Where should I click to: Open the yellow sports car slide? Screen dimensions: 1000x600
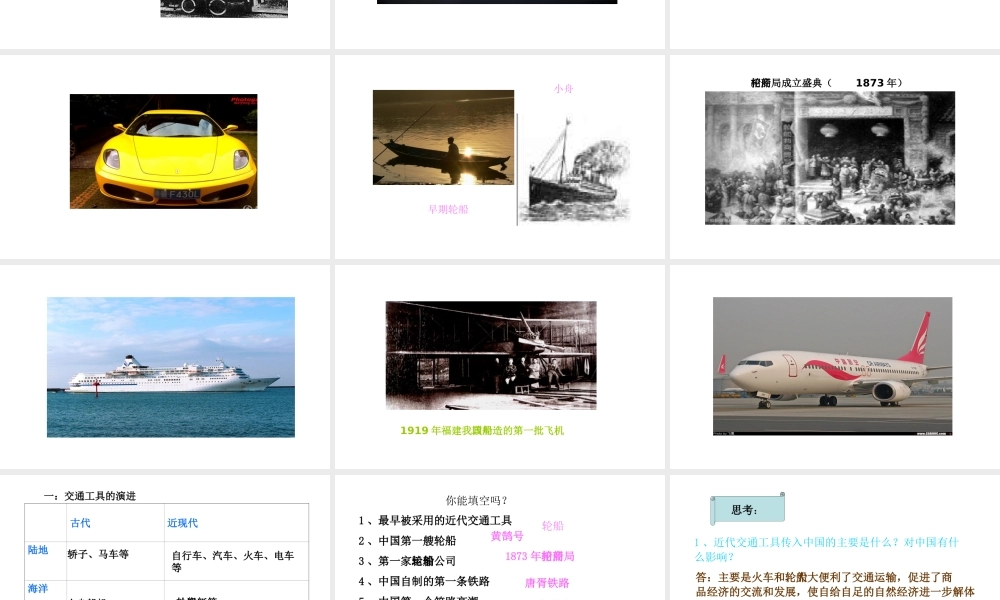163,151
